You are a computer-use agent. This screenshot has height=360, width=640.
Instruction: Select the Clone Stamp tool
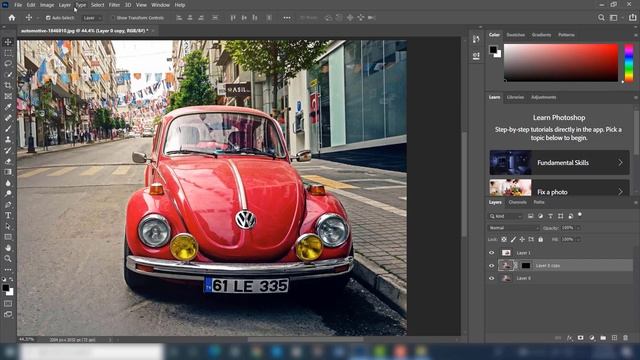point(8,140)
